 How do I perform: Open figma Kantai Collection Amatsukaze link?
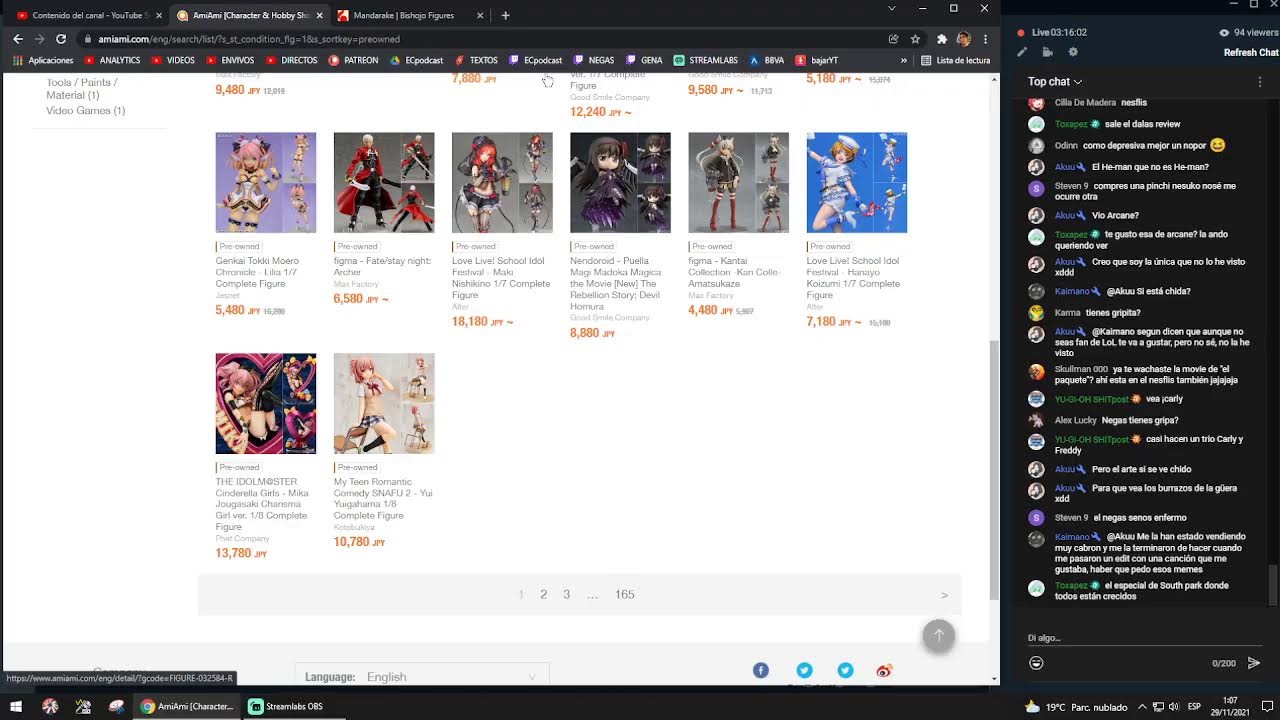pos(737,272)
